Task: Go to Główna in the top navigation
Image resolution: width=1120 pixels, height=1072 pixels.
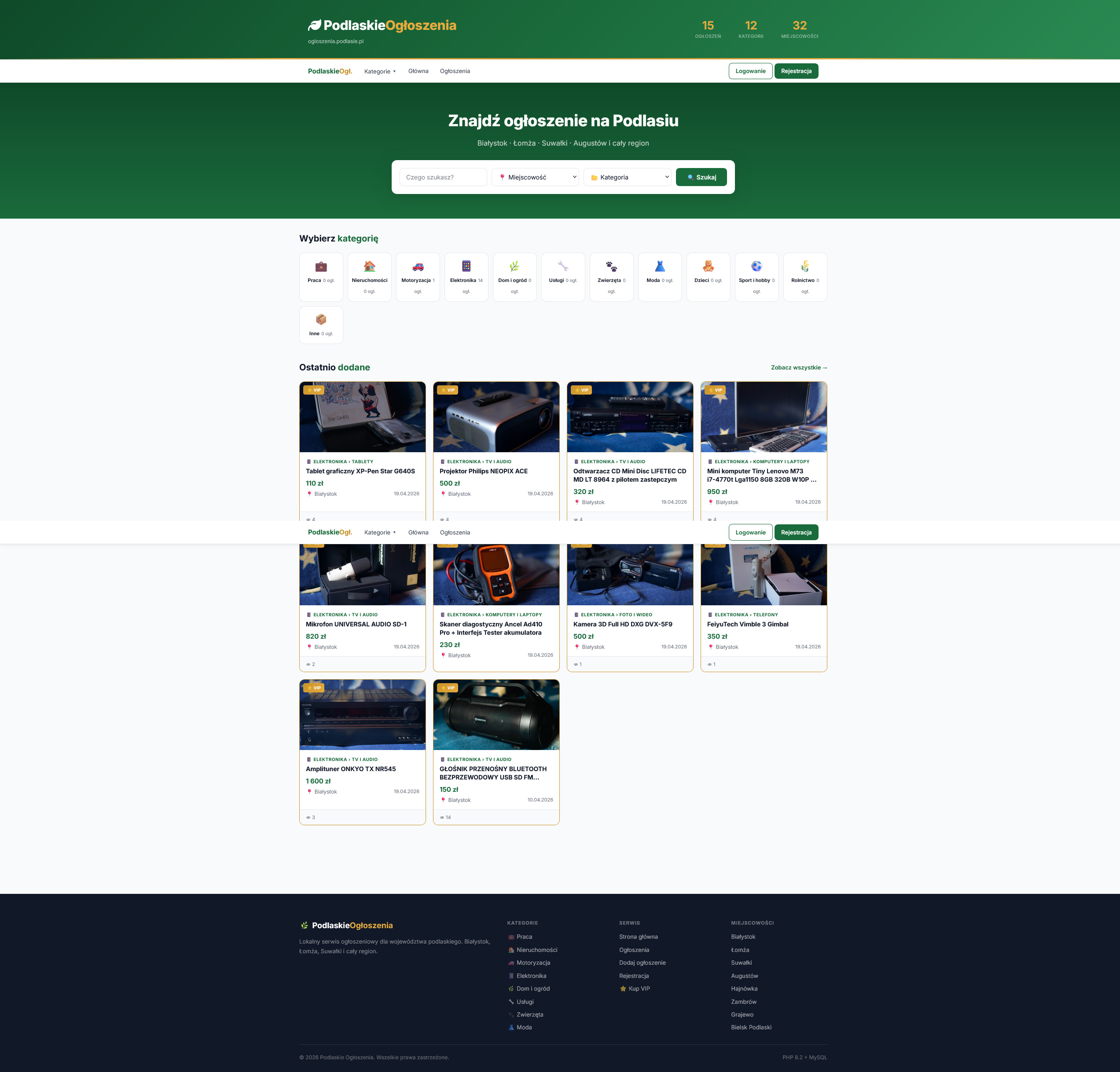Action: point(418,71)
